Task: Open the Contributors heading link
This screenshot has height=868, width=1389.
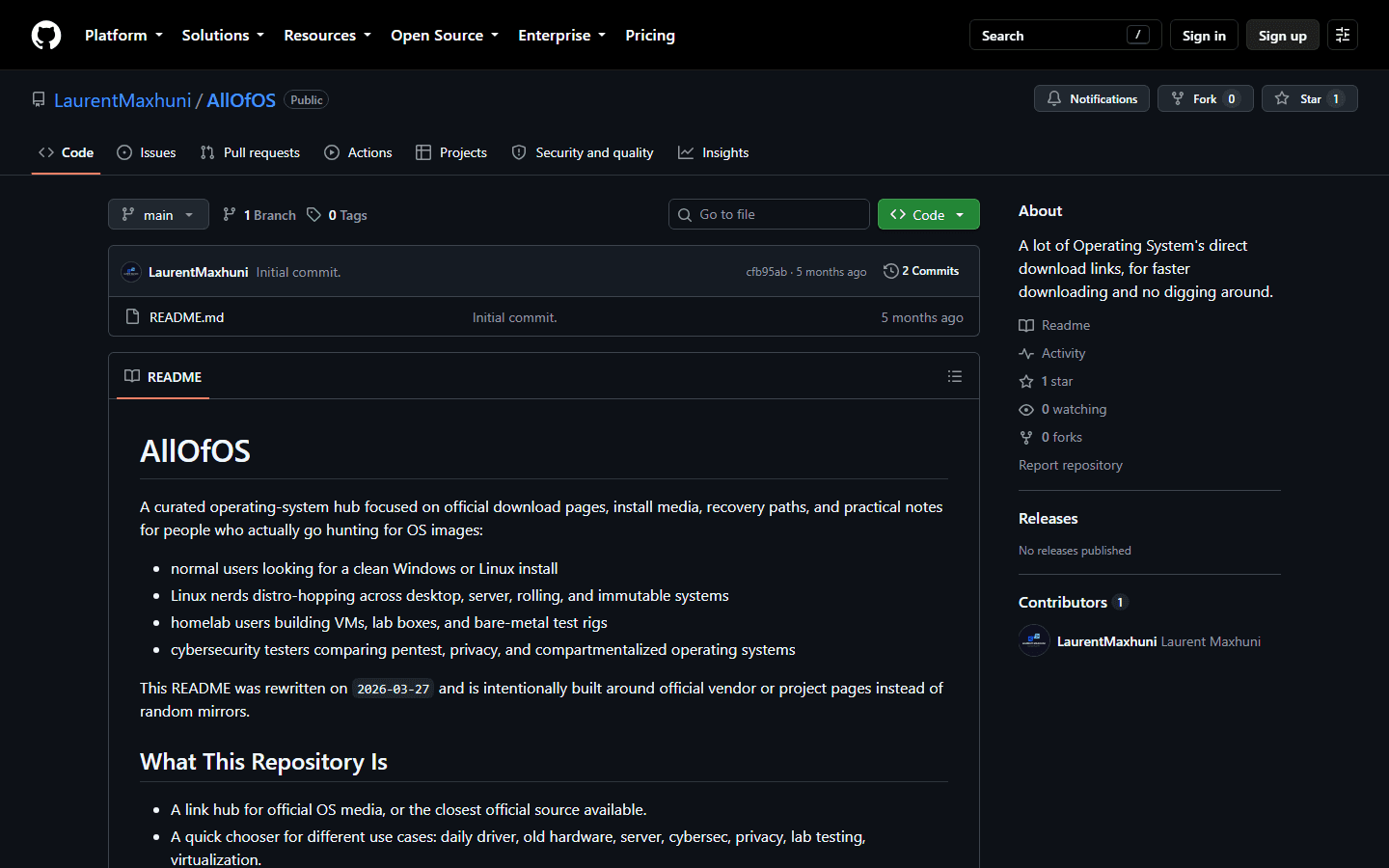Action: 1073,602
